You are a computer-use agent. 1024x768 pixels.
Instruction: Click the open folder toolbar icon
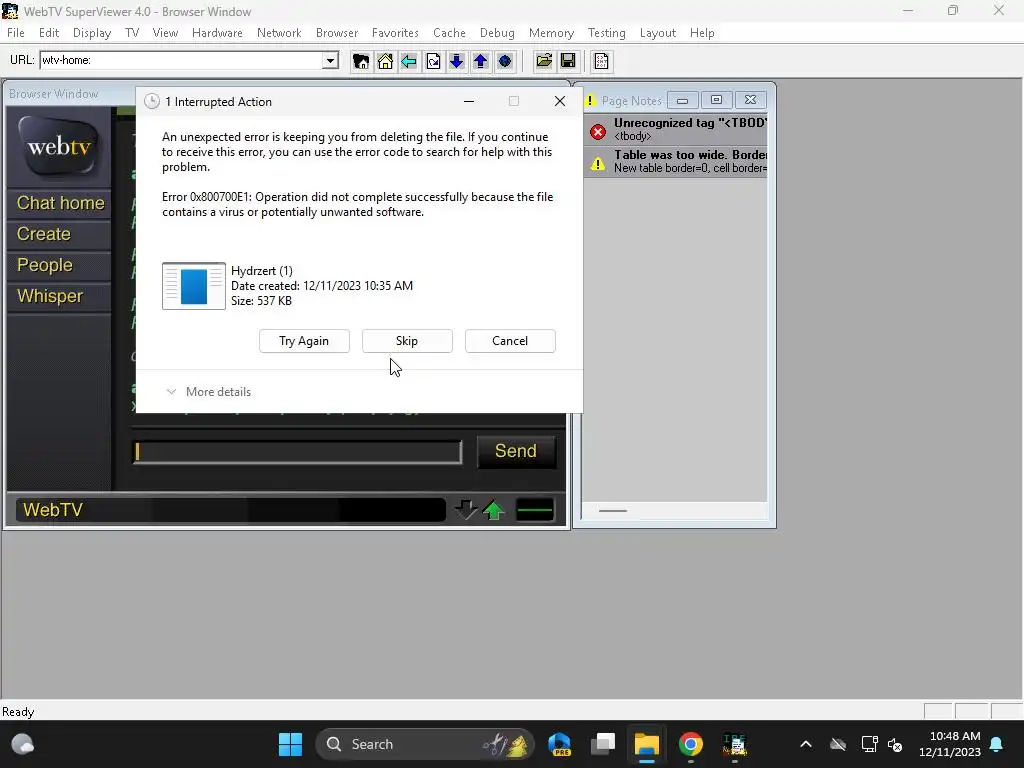pos(543,61)
